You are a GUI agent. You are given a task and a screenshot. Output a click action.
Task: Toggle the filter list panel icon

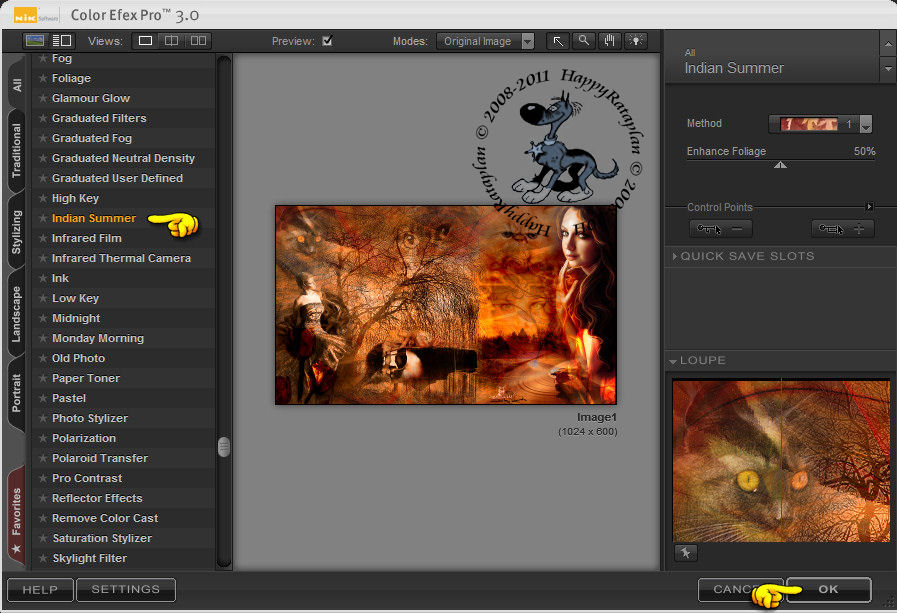(x=61, y=41)
